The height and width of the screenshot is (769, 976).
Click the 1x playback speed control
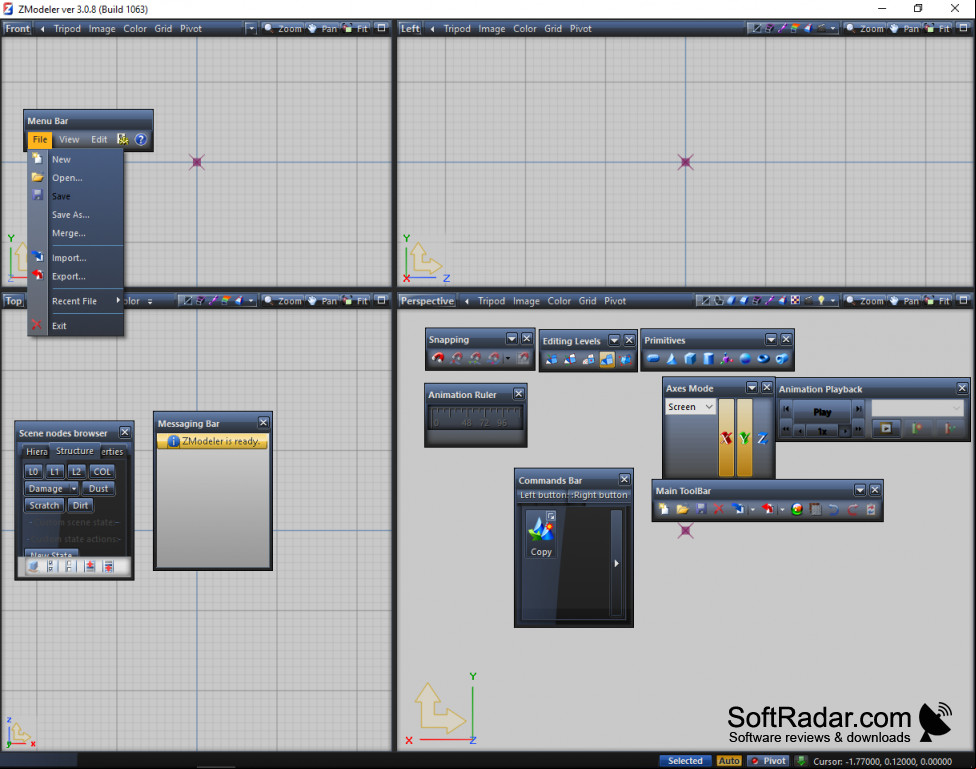coord(822,430)
